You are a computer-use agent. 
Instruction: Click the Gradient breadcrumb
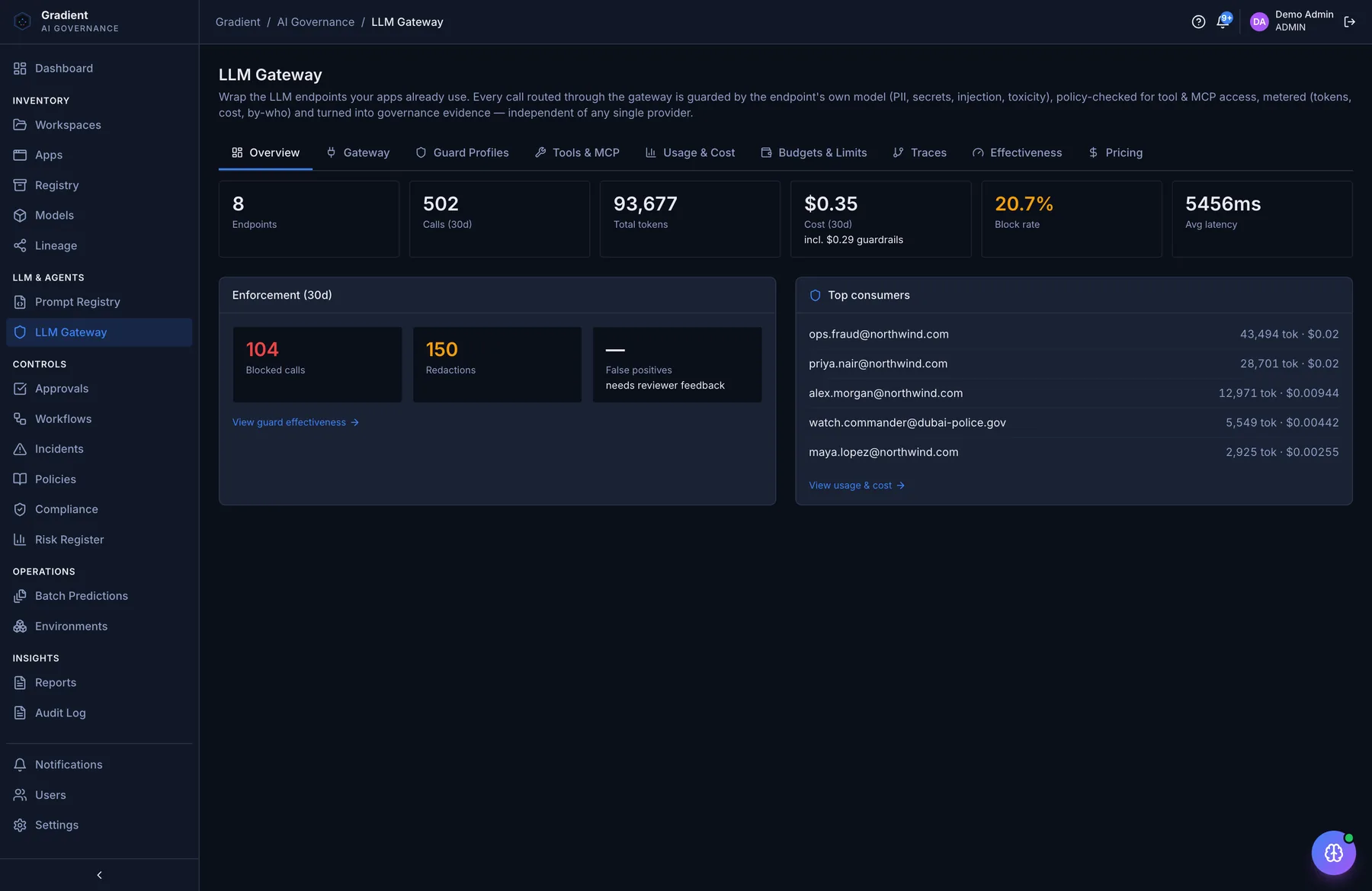coord(238,22)
